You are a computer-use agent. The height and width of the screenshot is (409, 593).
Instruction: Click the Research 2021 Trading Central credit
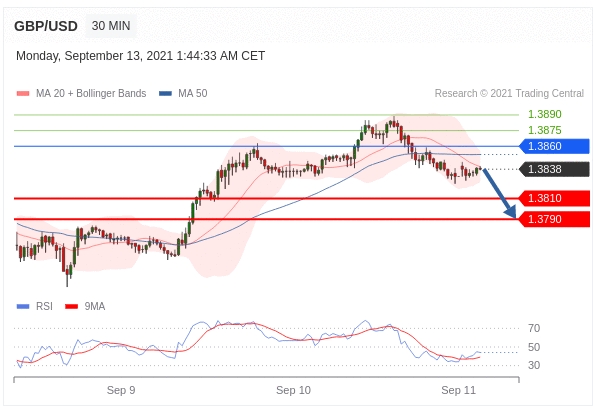click(509, 93)
